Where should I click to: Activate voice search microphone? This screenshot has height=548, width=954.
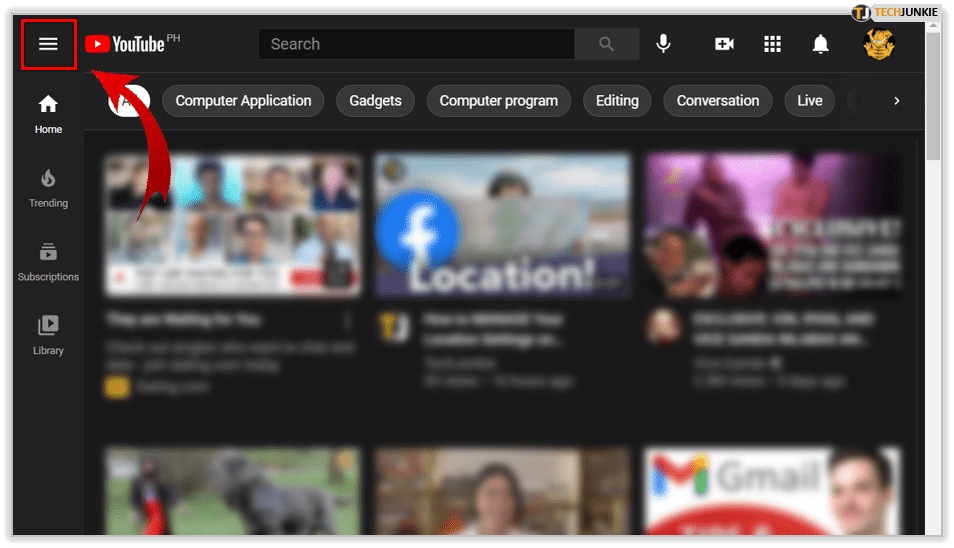(x=662, y=44)
